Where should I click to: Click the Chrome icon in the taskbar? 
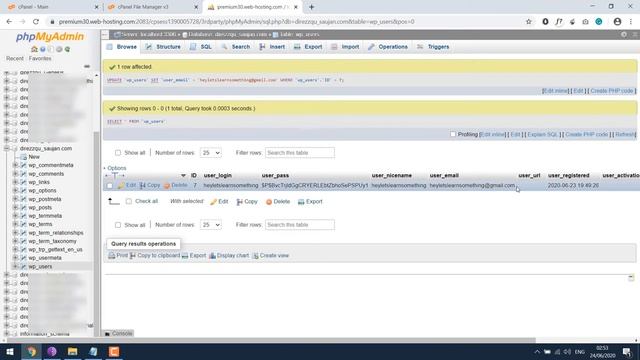coord(31,351)
